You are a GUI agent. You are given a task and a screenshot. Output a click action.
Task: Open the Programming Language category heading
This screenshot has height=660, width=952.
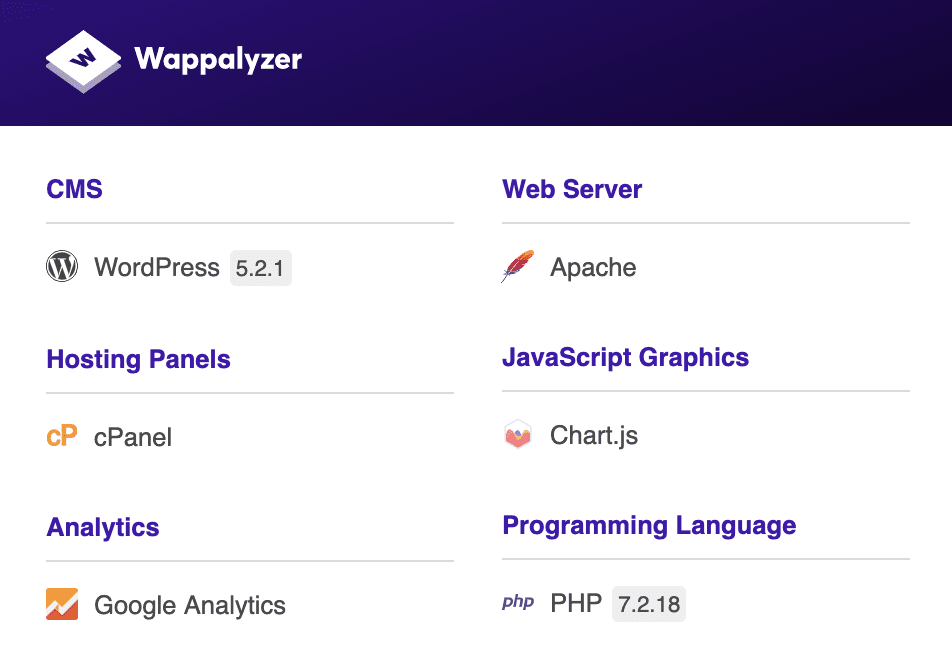649,526
